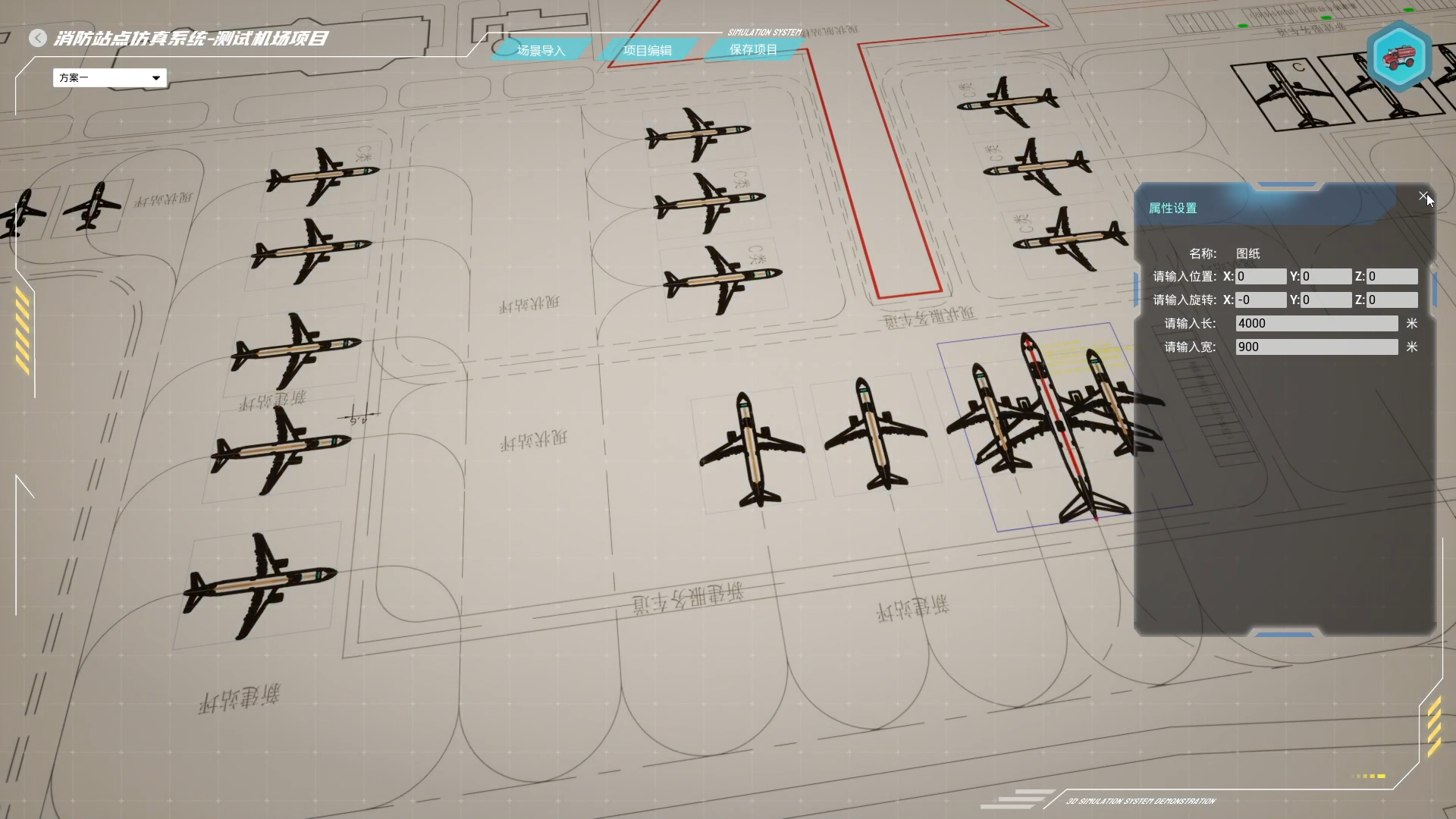Image resolution: width=1456 pixels, height=819 pixels.
Task: Click the position X input field
Action: [x=1260, y=277]
